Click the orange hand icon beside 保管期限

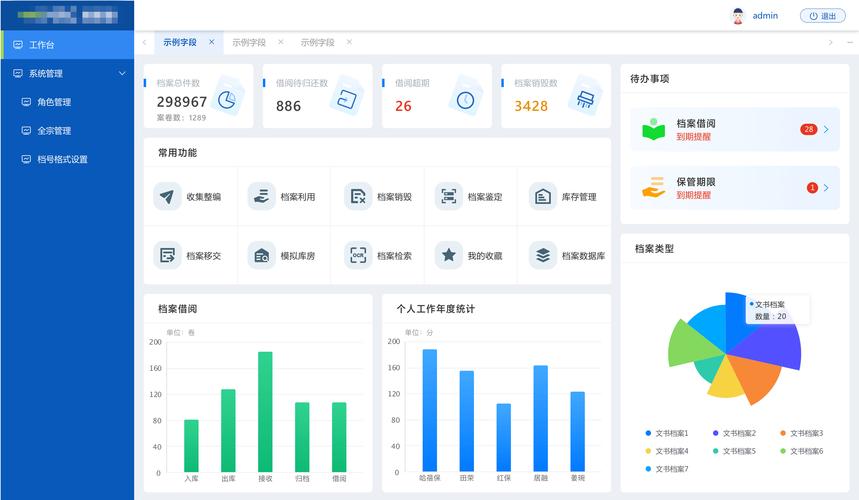(x=654, y=187)
